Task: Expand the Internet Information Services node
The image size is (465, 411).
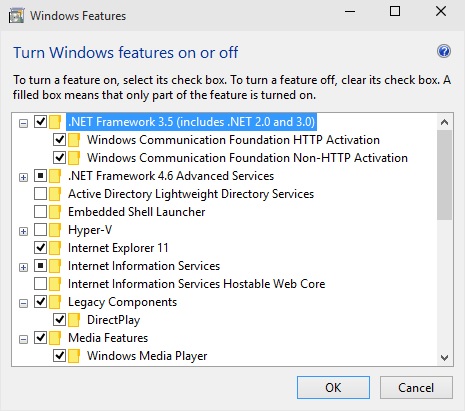Action: pyautogui.click(x=23, y=267)
